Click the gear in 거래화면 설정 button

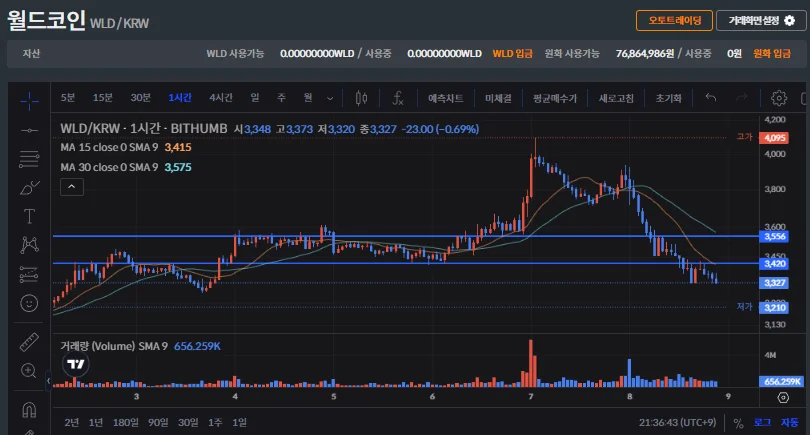click(790, 21)
